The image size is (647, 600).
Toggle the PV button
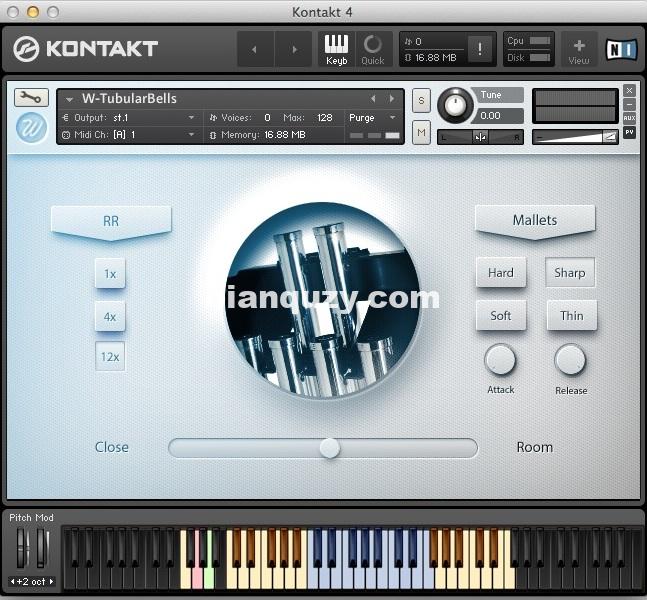[x=629, y=132]
